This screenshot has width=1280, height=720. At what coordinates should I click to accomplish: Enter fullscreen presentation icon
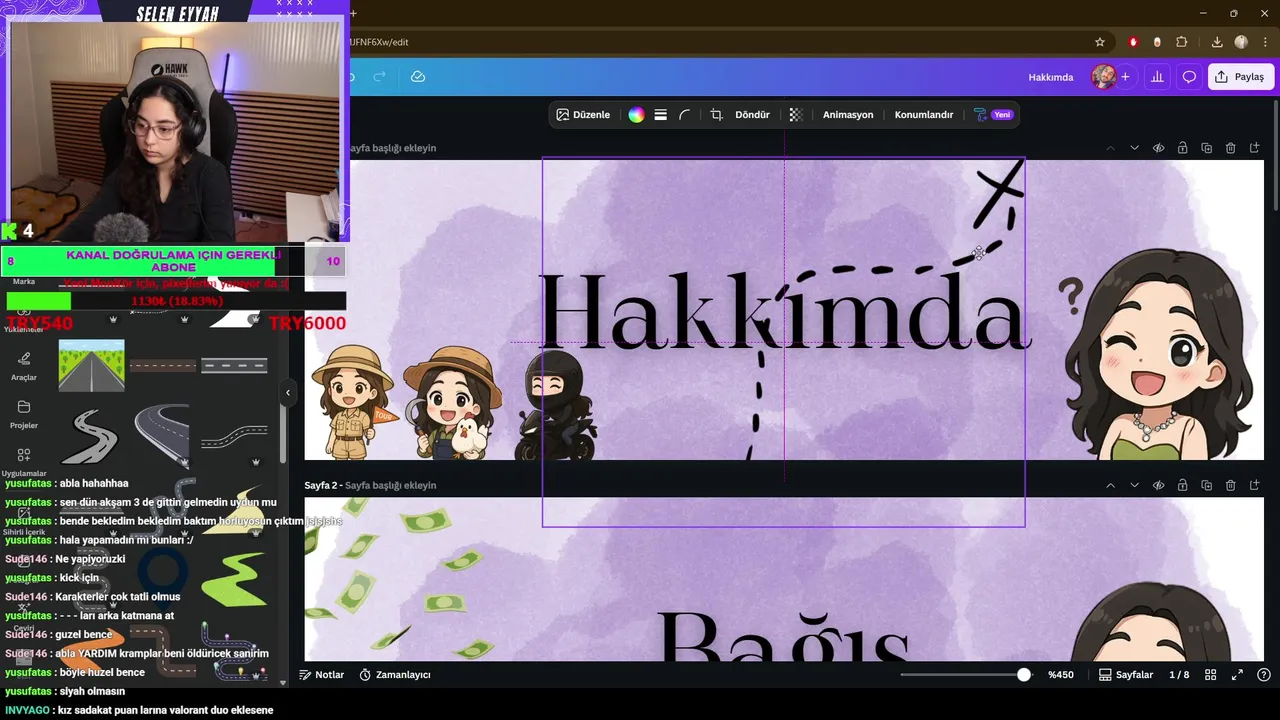click(x=1237, y=675)
